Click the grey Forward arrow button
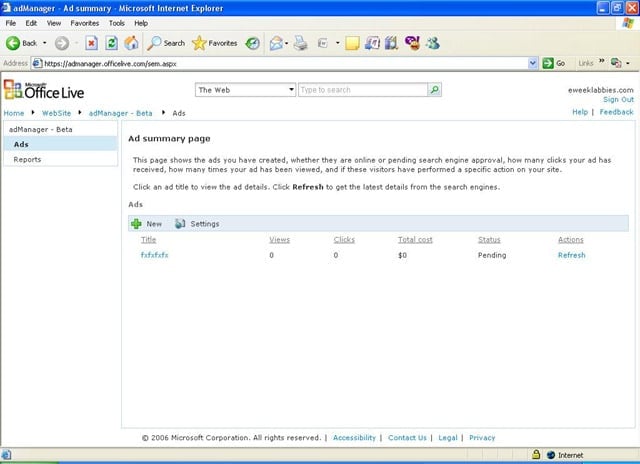The image size is (640, 464). click(62, 43)
